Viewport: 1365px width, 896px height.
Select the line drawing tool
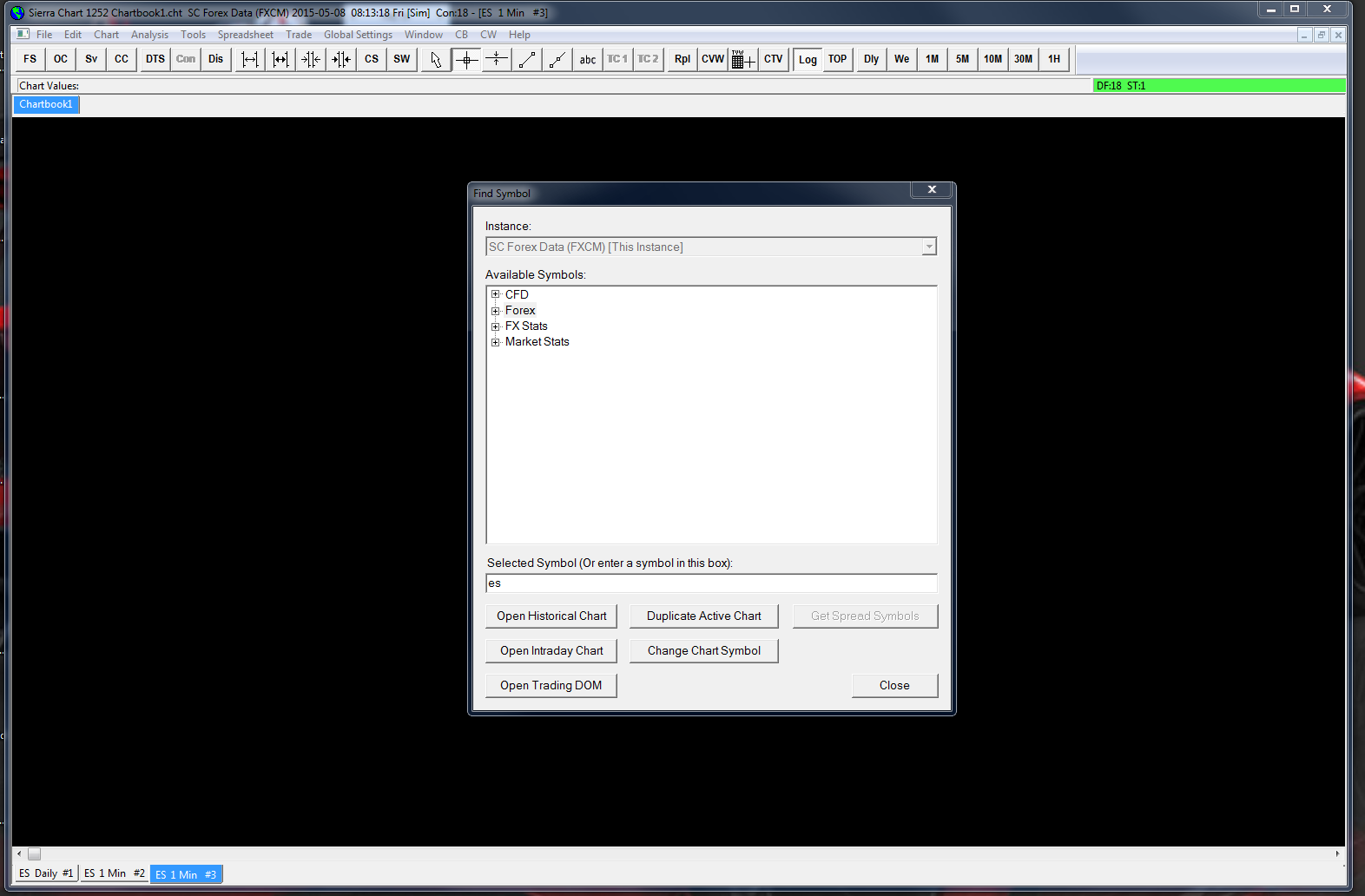click(527, 59)
